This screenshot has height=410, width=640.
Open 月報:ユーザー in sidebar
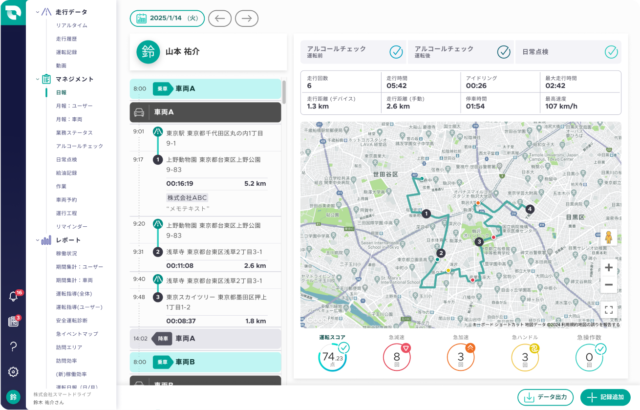click(x=74, y=106)
